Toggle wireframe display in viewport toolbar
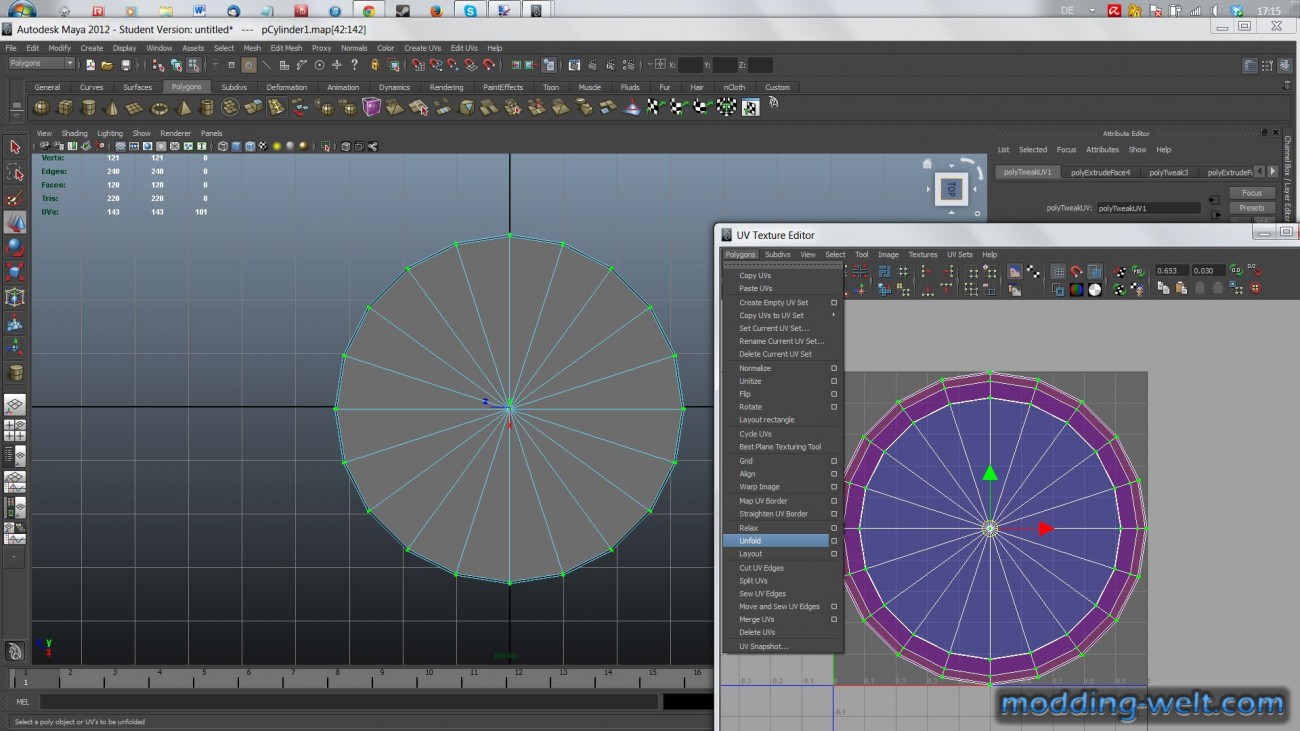 (x=223, y=146)
